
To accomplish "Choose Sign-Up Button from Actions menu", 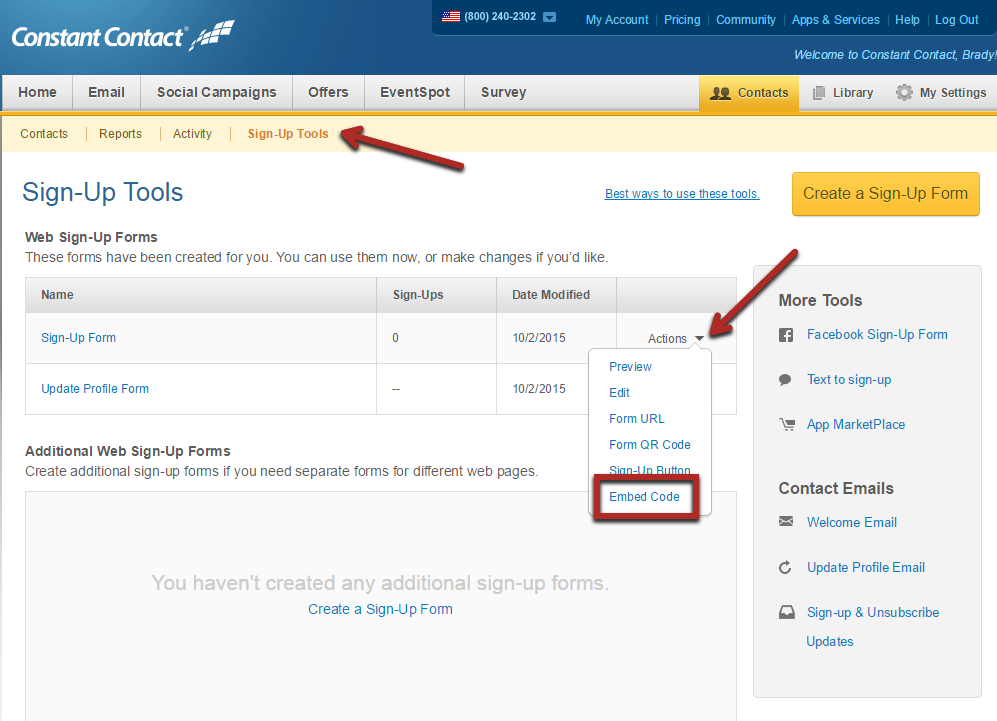I will [650, 470].
